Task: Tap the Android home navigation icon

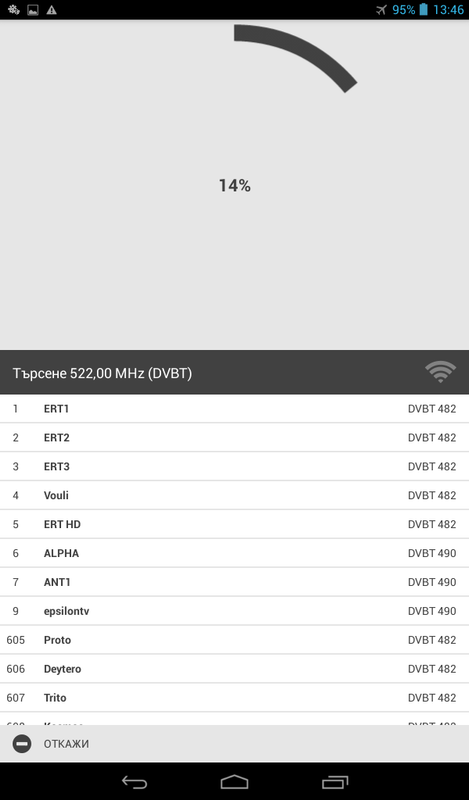Action: [234, 782]
